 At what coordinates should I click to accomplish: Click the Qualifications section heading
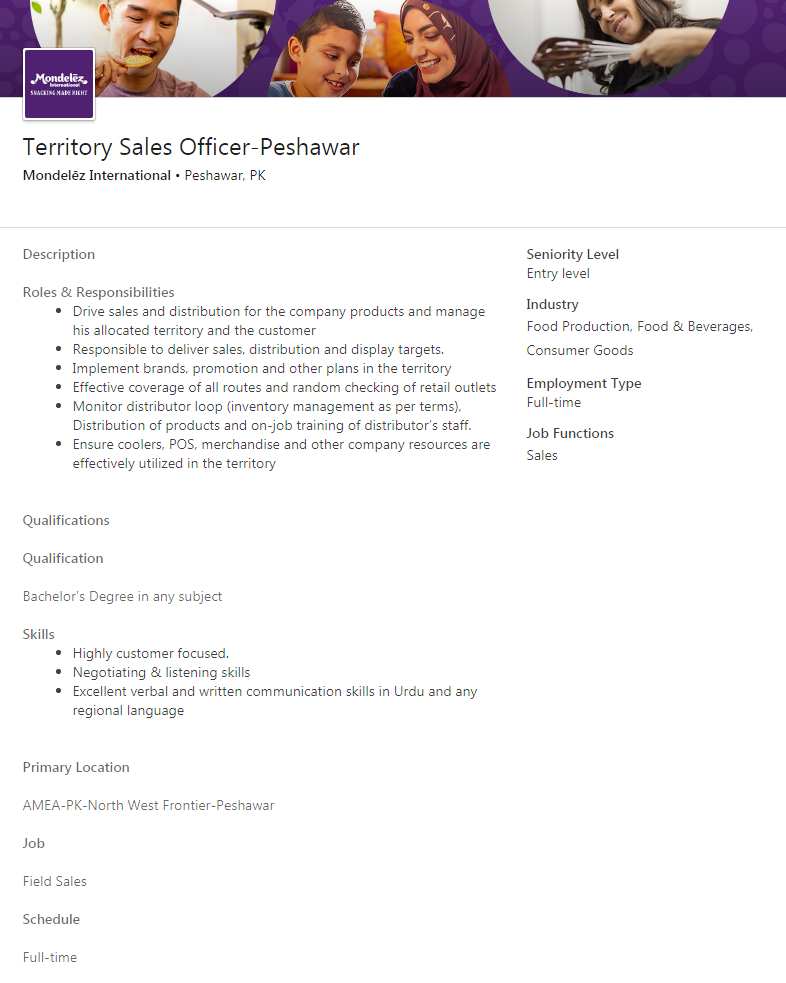click(x=66, y=521)
